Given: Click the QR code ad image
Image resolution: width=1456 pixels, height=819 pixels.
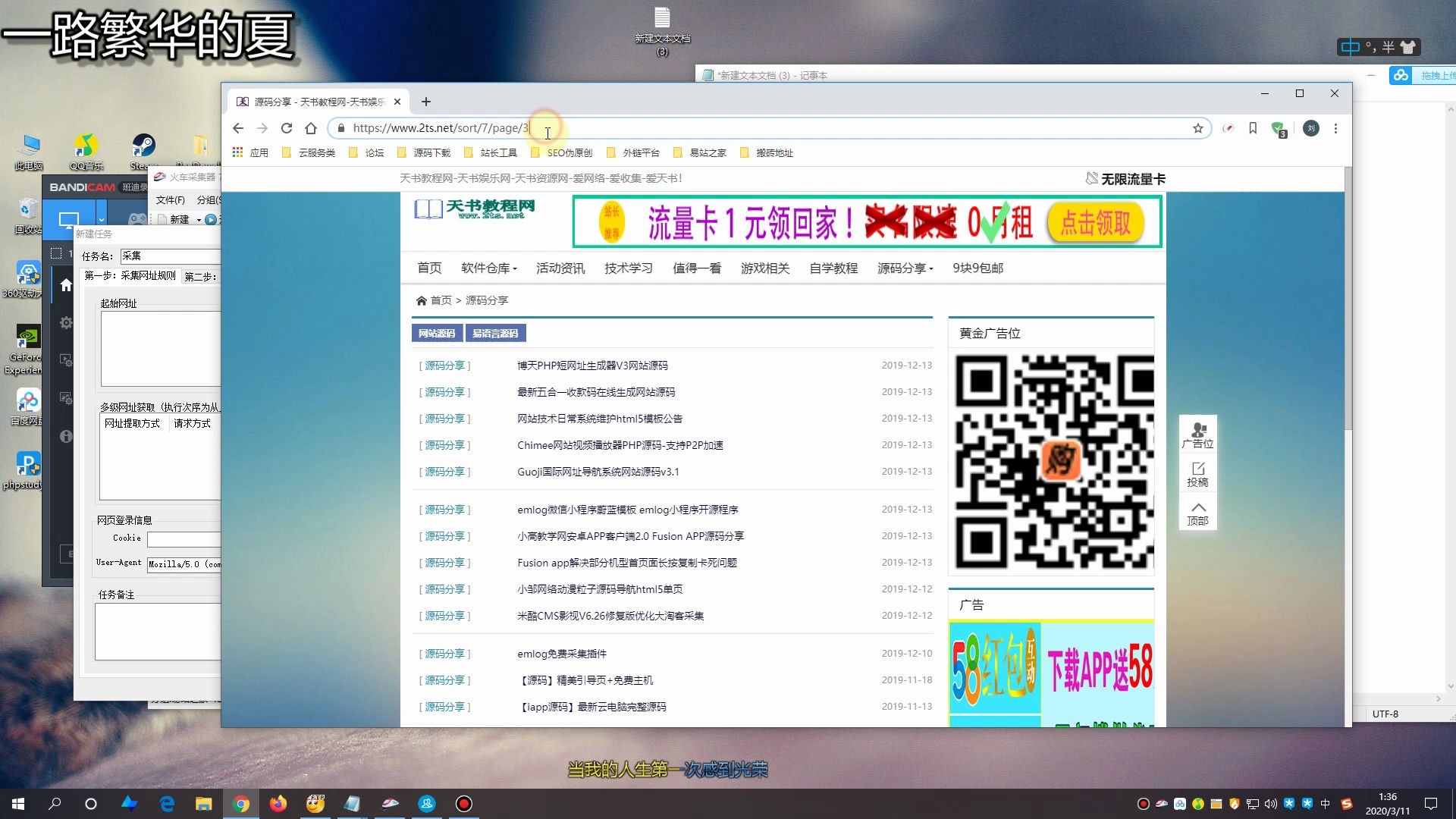Looking at the screenshot, I should pos(1055,462).
